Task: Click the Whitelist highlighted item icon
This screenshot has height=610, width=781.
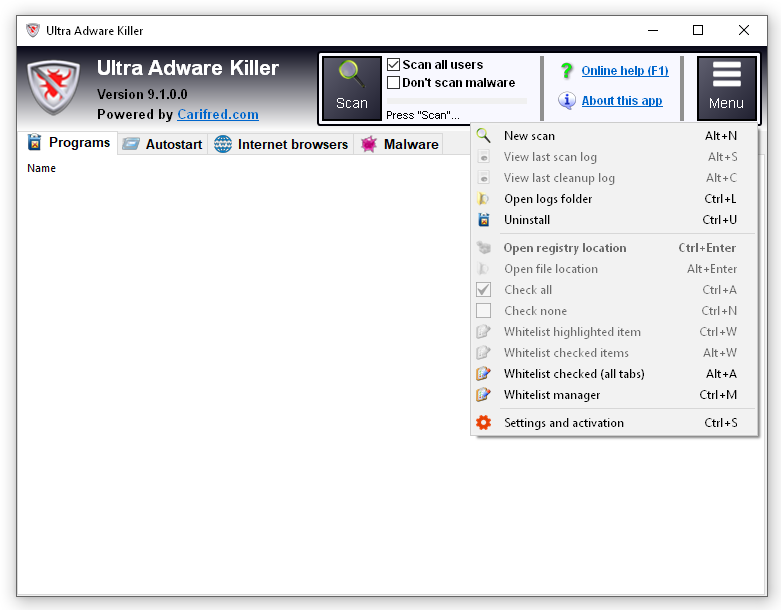Action: (x=483, y=332)
